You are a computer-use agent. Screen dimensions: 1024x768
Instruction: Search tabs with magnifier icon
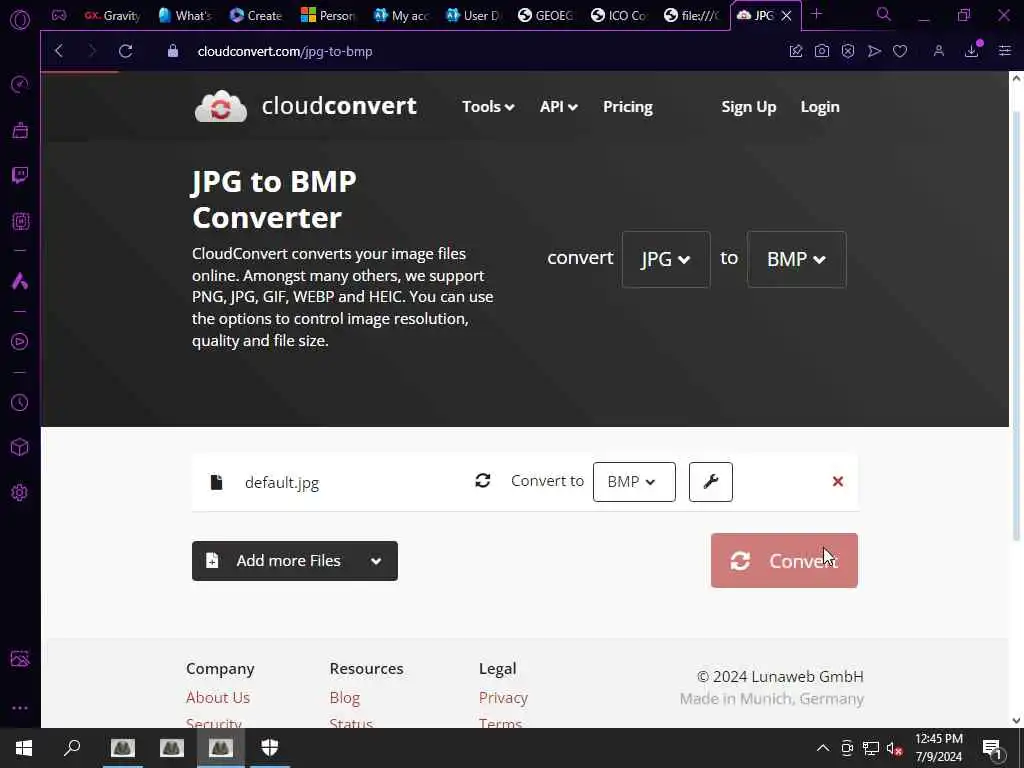(883, 14)
